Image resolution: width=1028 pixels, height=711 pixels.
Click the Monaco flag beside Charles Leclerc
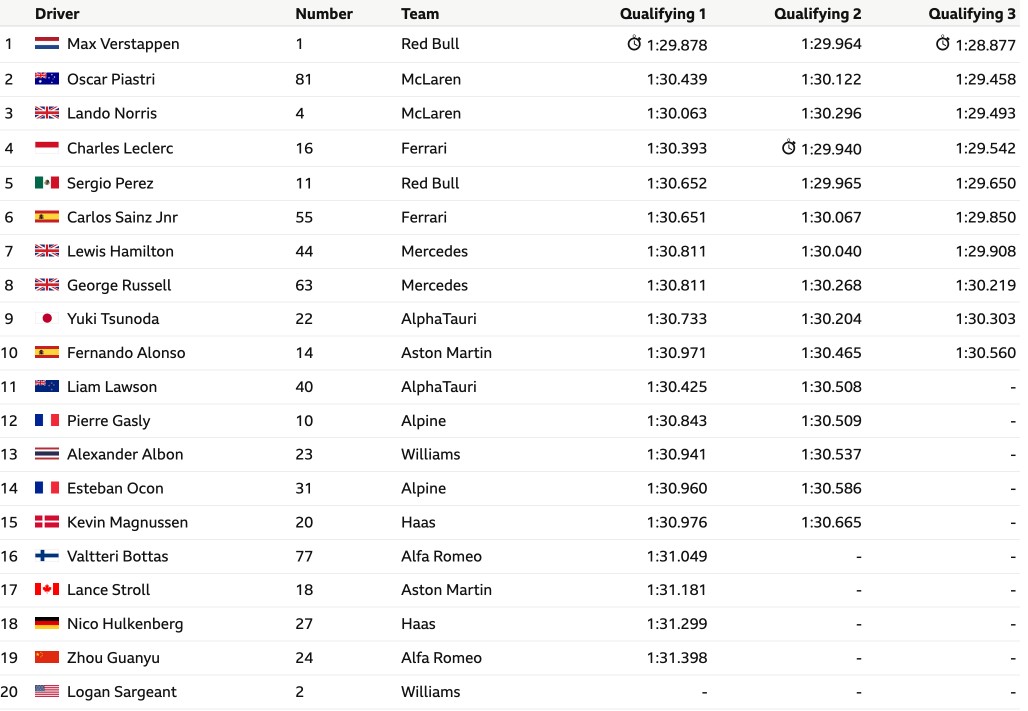[x=47, y=148]
